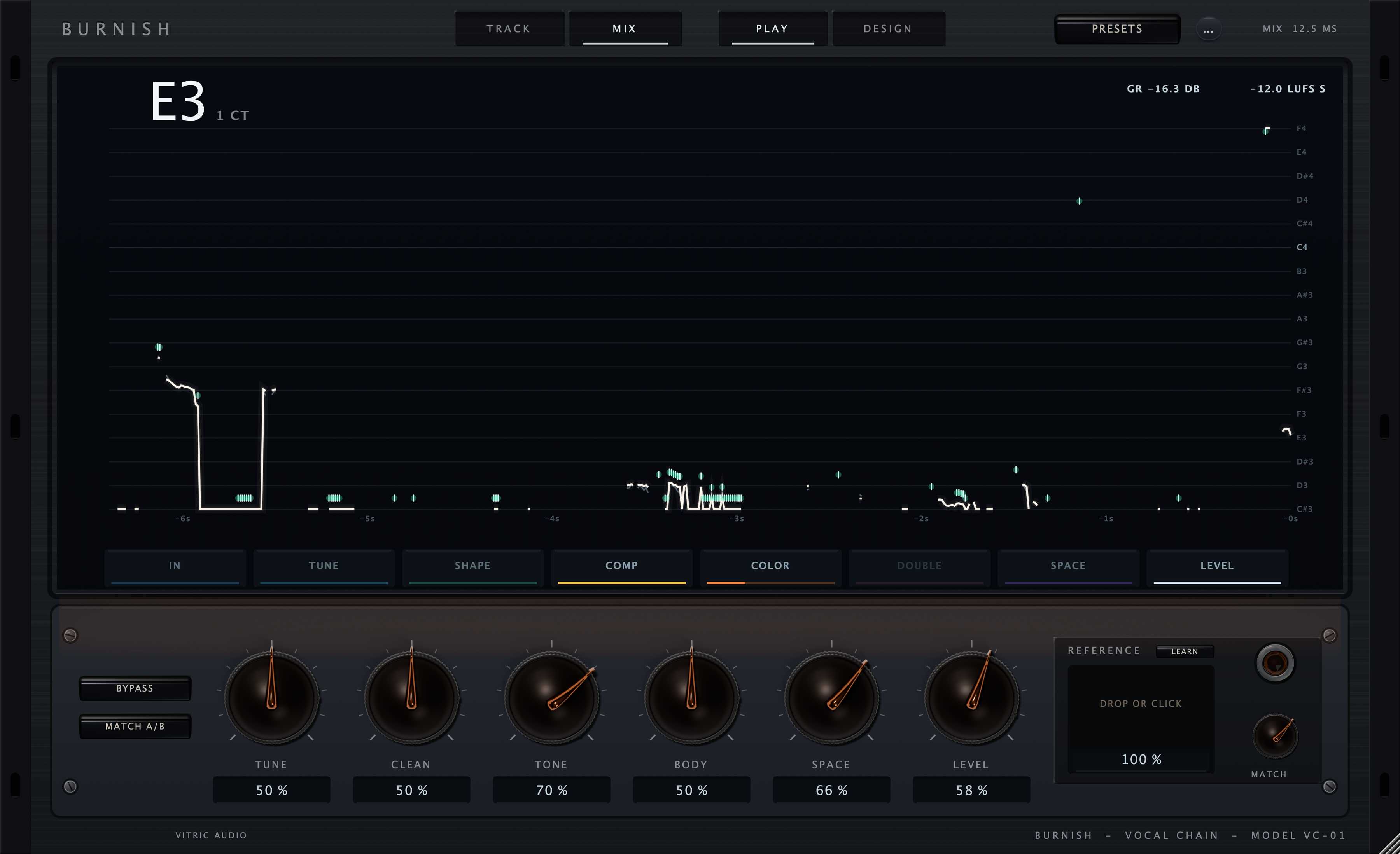
Task: Click the small MATCH knob
Action: (1275, 736)
